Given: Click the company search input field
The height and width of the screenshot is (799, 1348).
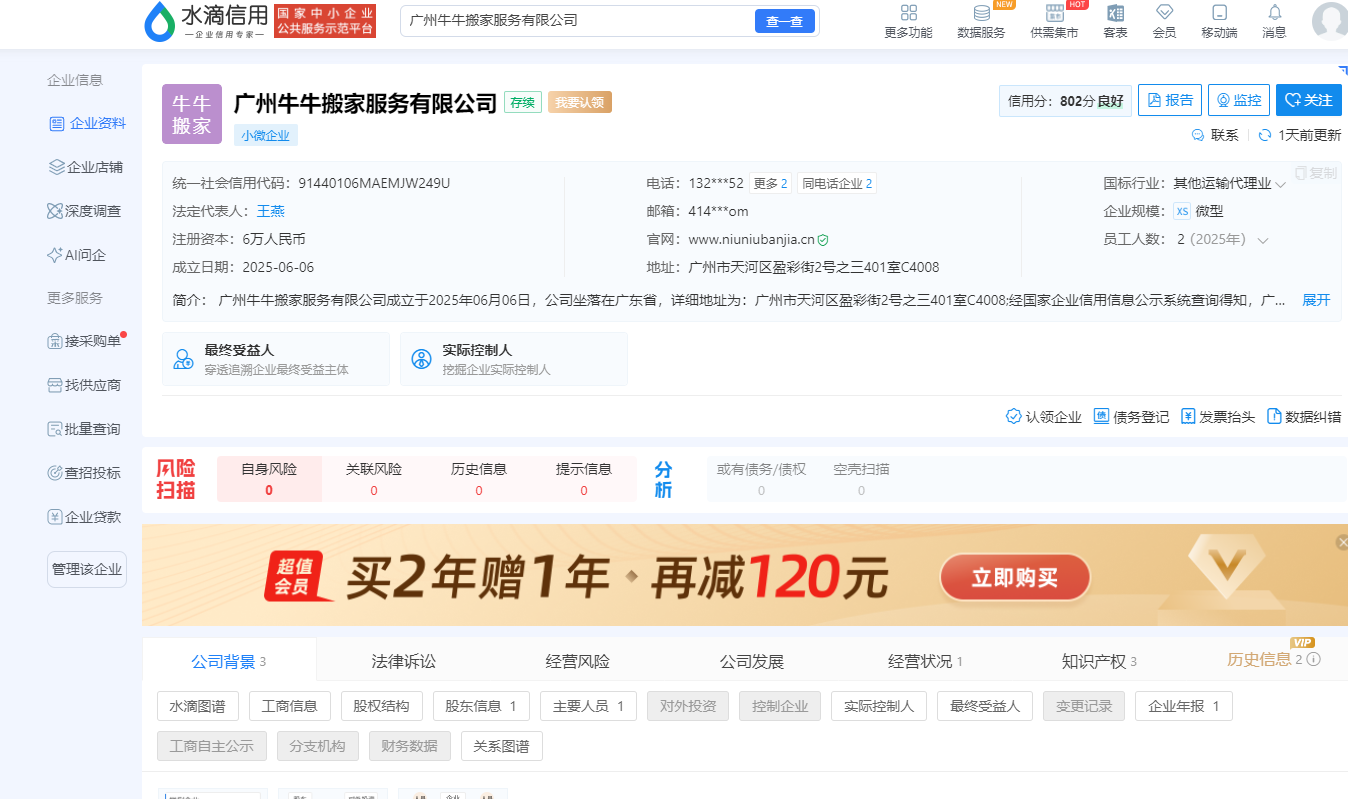Looking at the screenshot, I should (577, 21).
